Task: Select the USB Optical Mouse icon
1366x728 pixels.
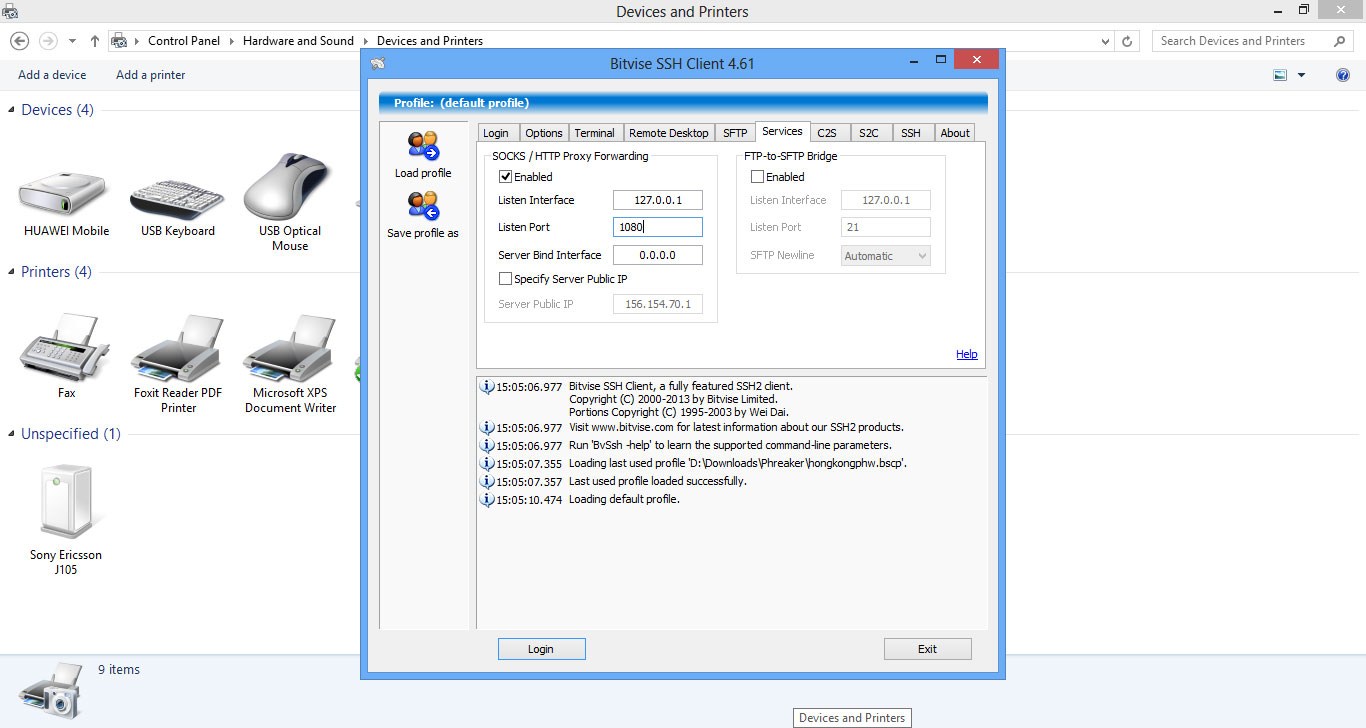Action: click(288, 185)
